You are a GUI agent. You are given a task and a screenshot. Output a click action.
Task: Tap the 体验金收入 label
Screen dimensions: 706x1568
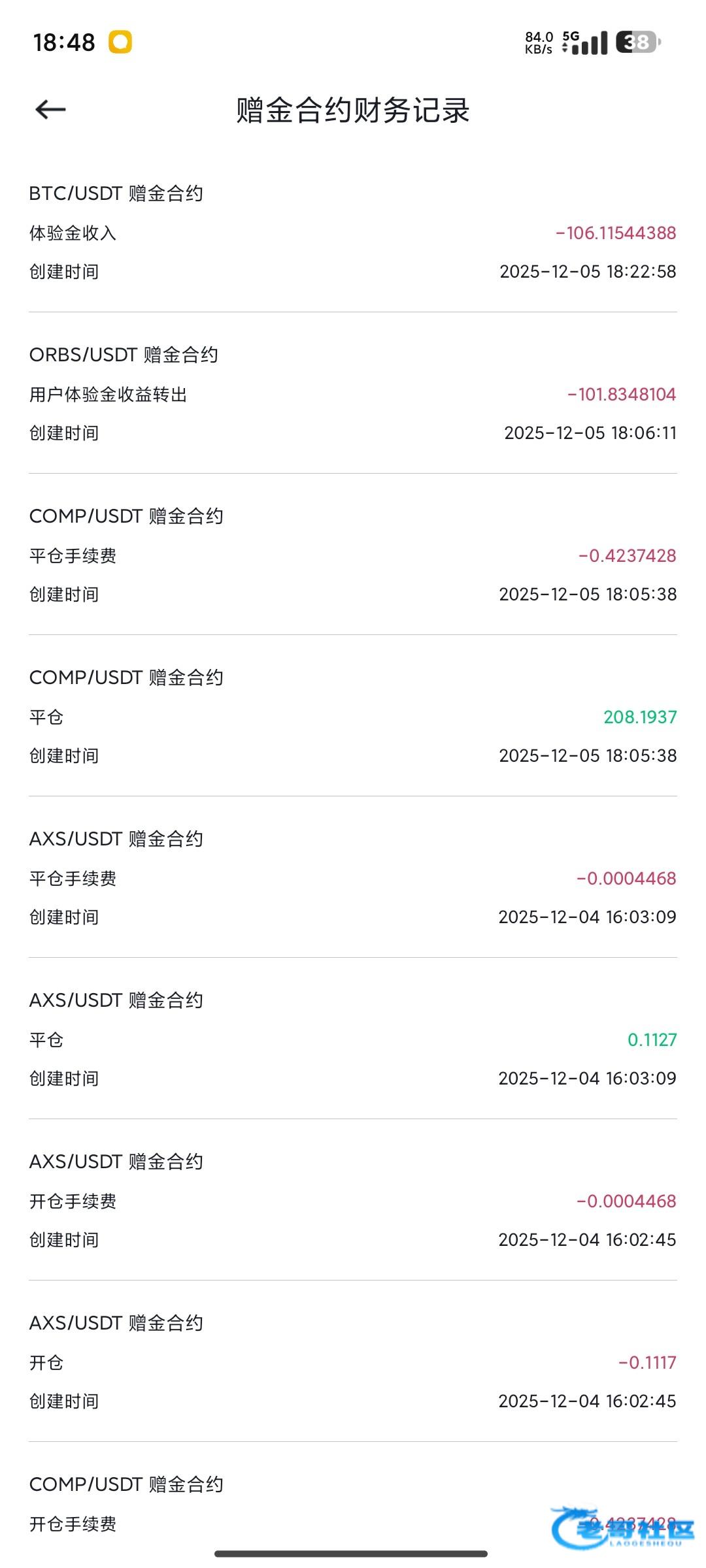(x=73, y=233)
